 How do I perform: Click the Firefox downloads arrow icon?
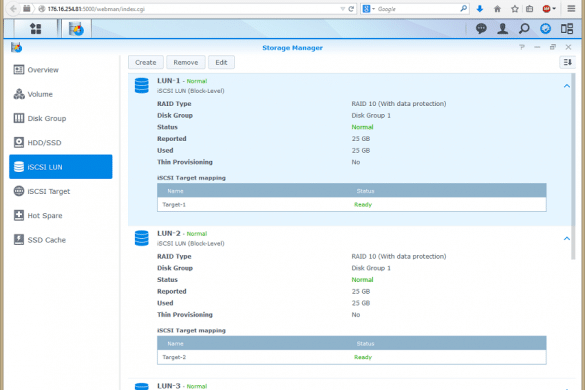click(480, 9)
